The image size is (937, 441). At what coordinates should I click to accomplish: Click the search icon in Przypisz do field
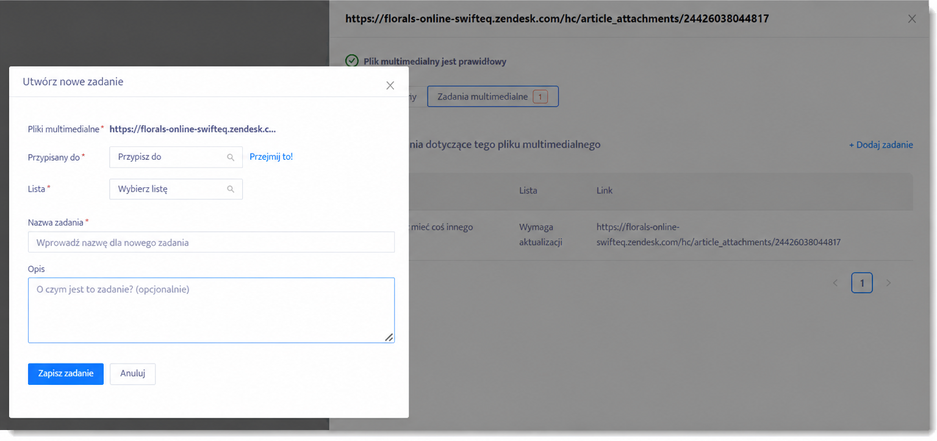[x=231, y=157]
